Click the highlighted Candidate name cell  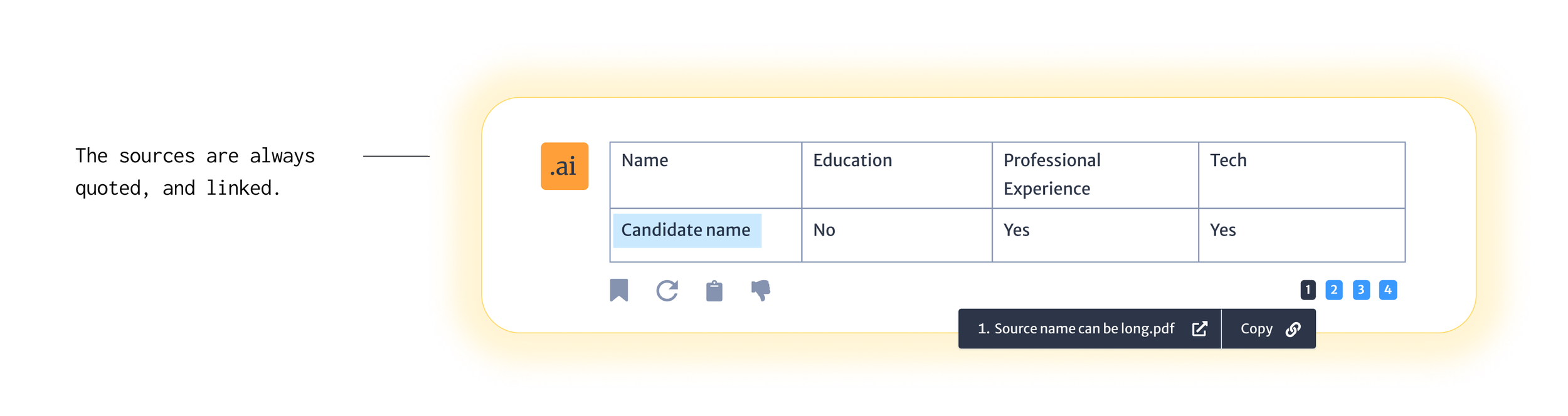tap(686, 231)
